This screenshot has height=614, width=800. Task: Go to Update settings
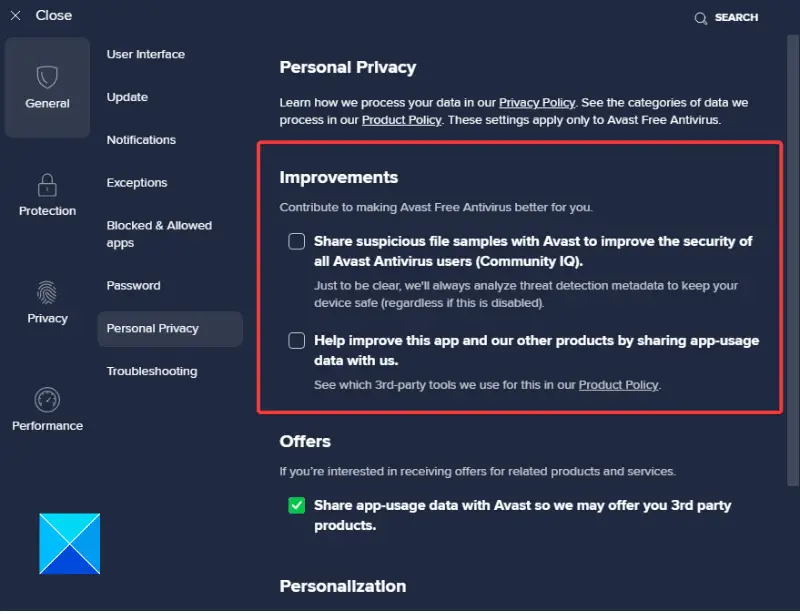127,97
